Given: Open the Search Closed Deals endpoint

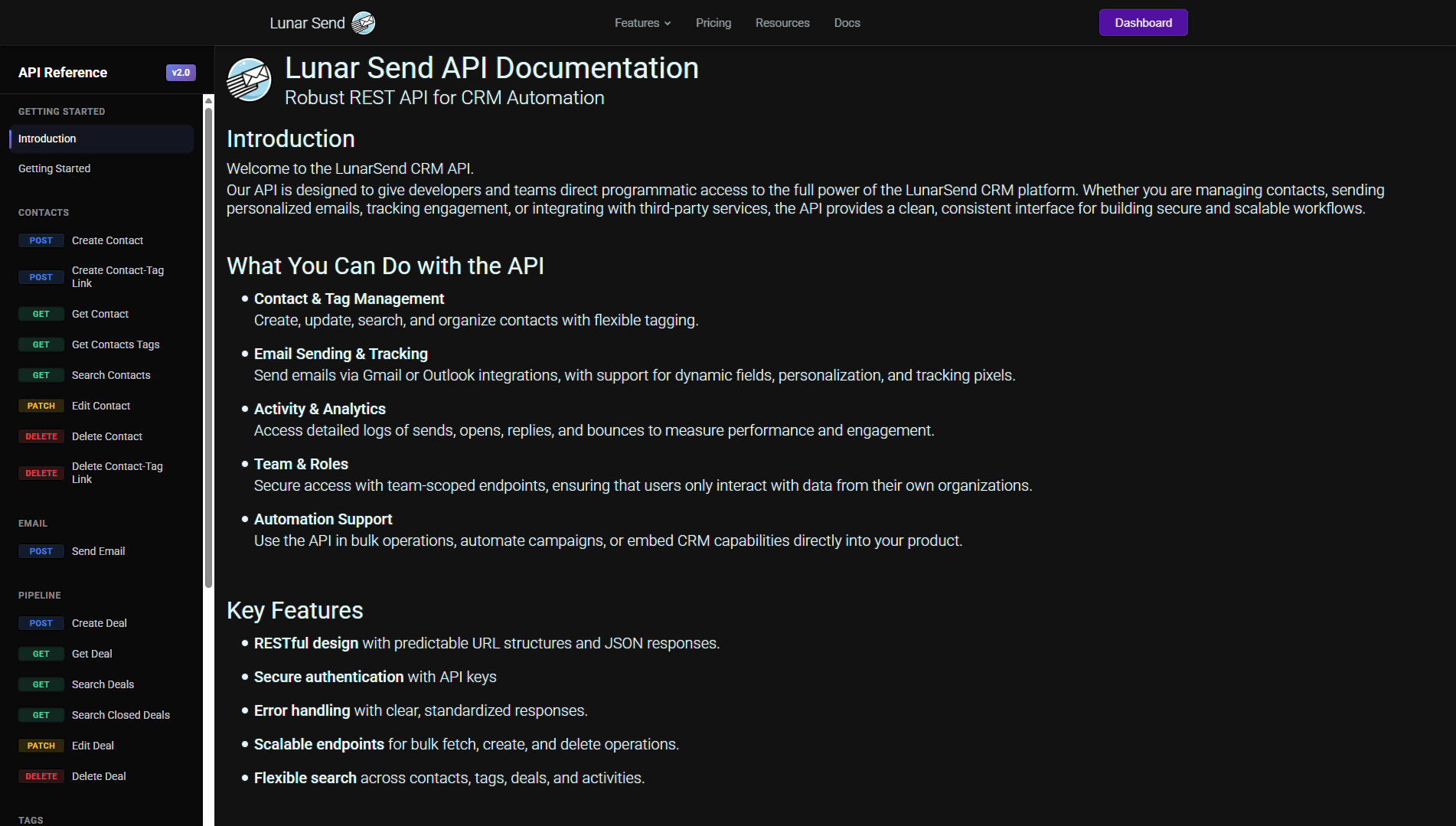Looking at the screenshot, I should coord(120,715).
